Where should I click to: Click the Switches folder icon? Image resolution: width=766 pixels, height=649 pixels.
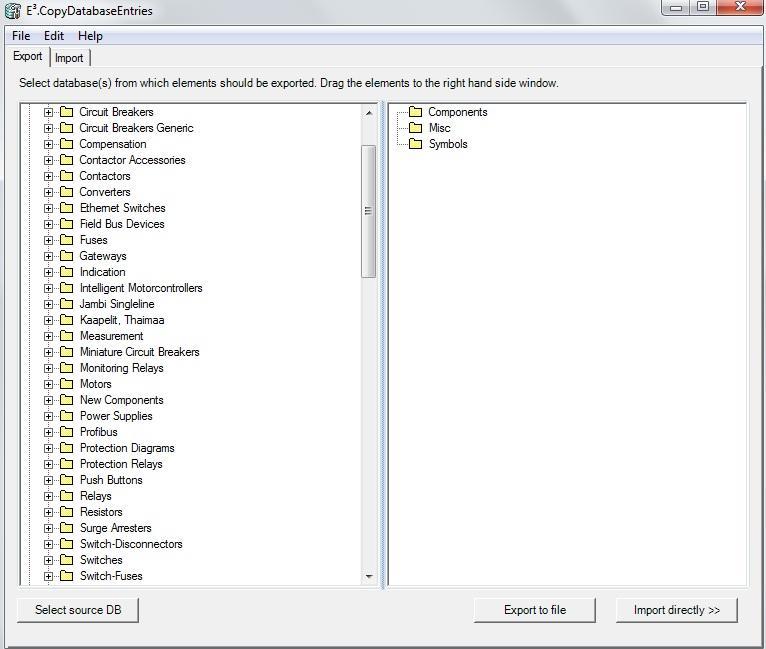point(66,560)
